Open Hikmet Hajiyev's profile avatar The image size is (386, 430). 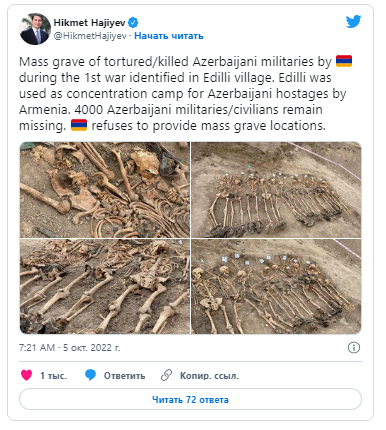pyautogui.click(x=35, y=29)
